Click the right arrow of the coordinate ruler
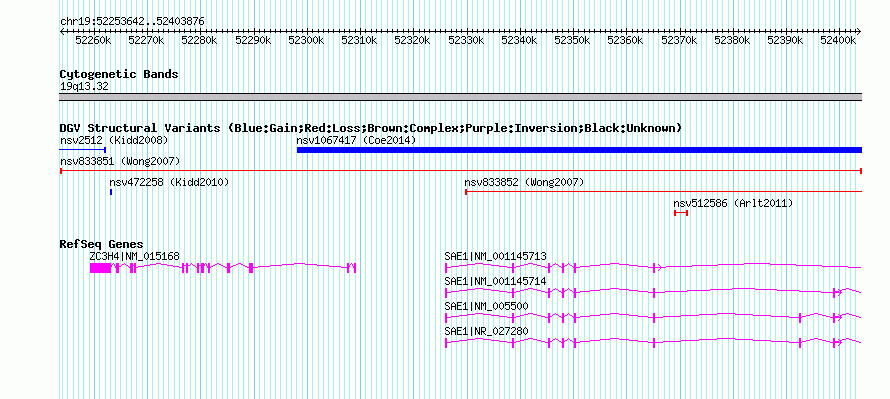Image resolution: width=890 pixels, height=399 pixels. [859, 32]
